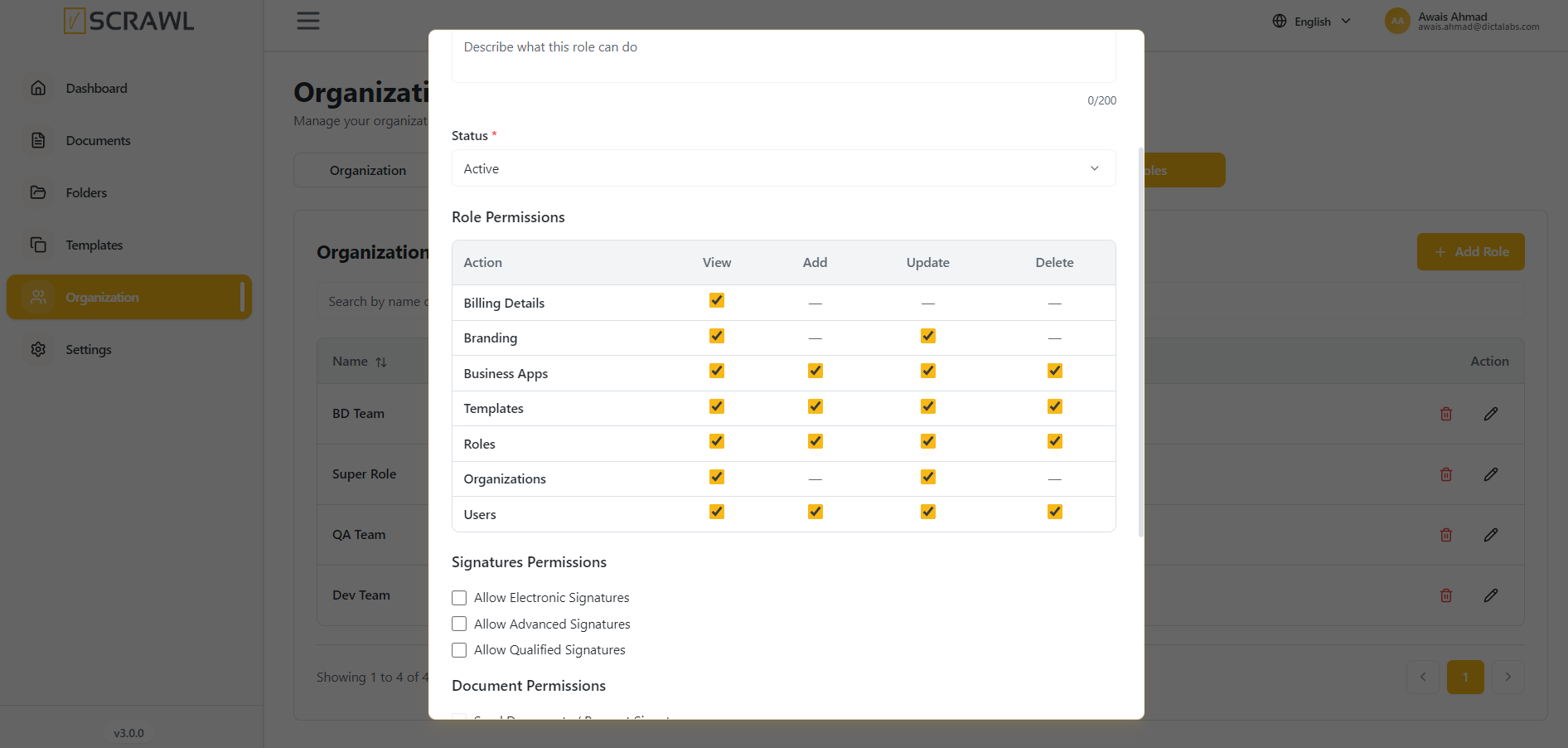
Task: Check Allow Qualified Signatures
Action: [x=459, y=650]
